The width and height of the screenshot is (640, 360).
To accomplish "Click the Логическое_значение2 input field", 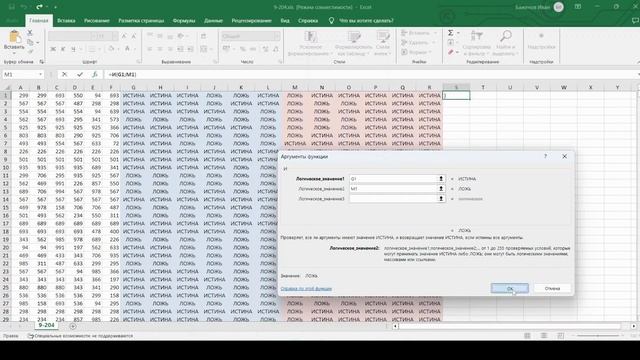I will coord(393,189).
